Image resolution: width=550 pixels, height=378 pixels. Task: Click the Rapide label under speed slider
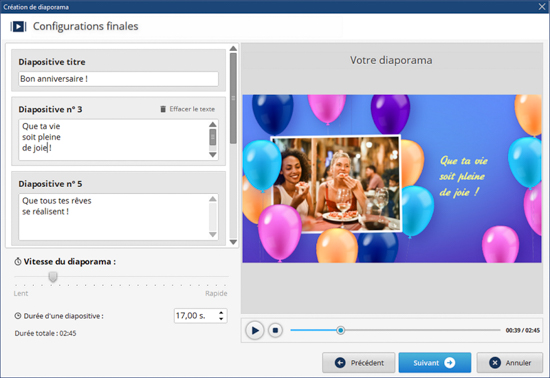pos(216,293)
